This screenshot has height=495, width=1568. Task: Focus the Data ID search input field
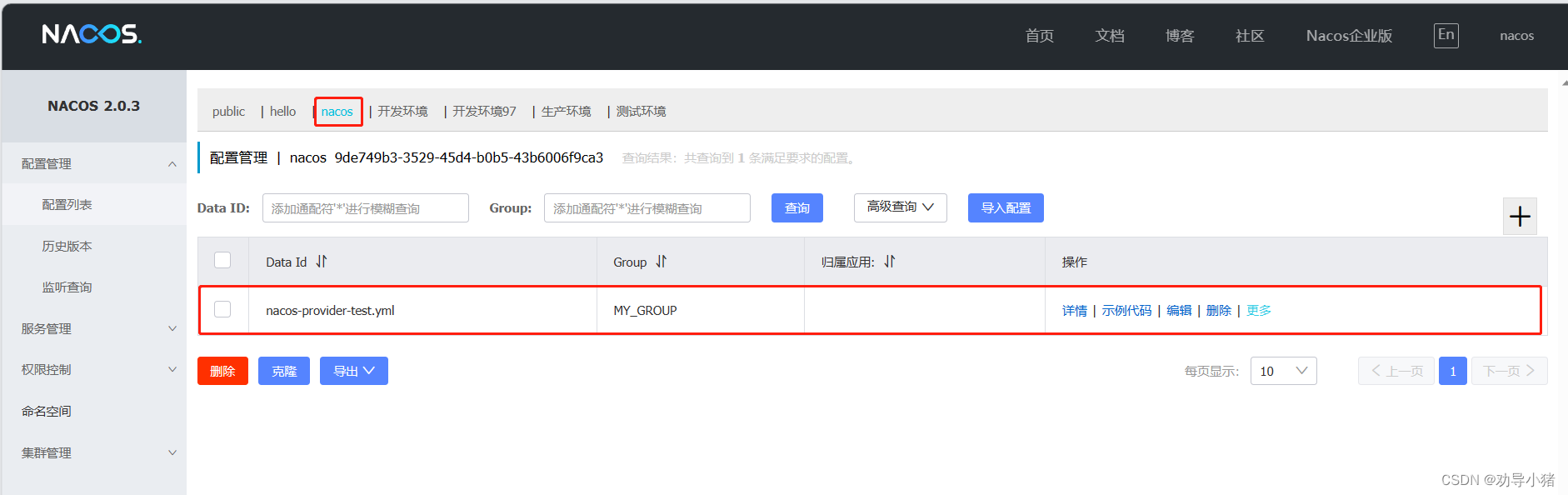pos(366,208)
